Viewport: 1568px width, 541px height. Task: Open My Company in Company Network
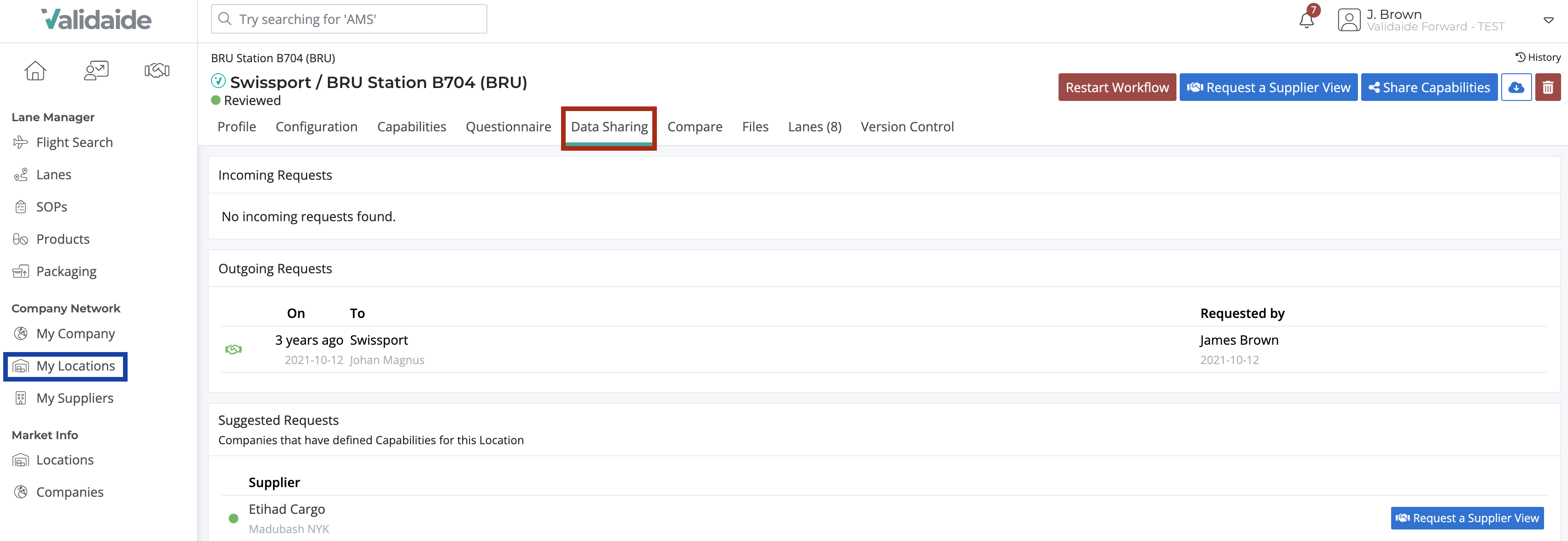(76, 334)
